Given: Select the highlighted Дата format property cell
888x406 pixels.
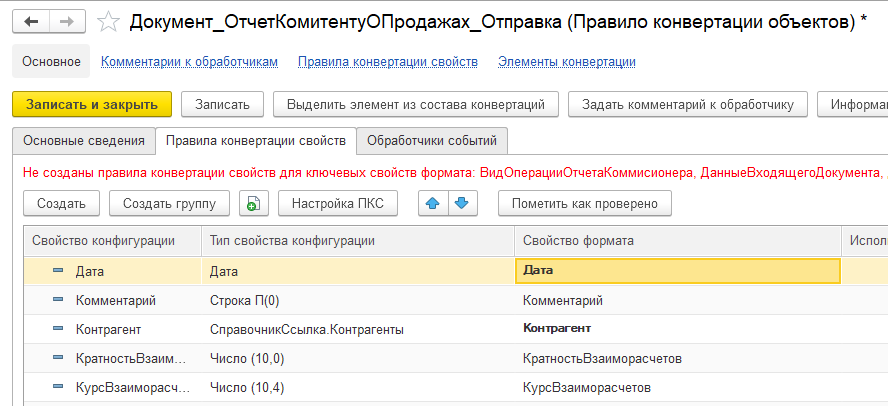Looking at the screenshot, I should [677, 271].
